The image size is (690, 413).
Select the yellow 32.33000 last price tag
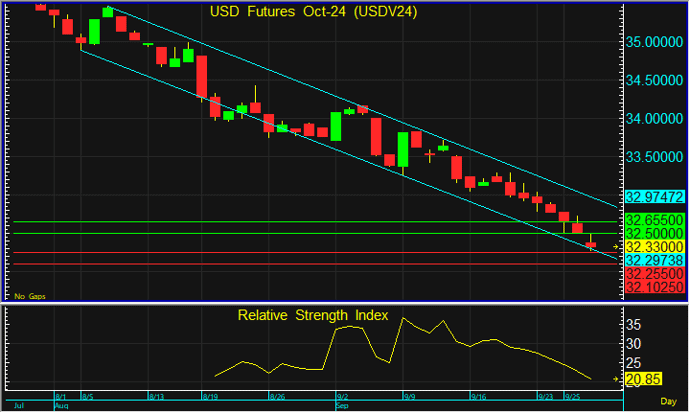pos(654,246)
